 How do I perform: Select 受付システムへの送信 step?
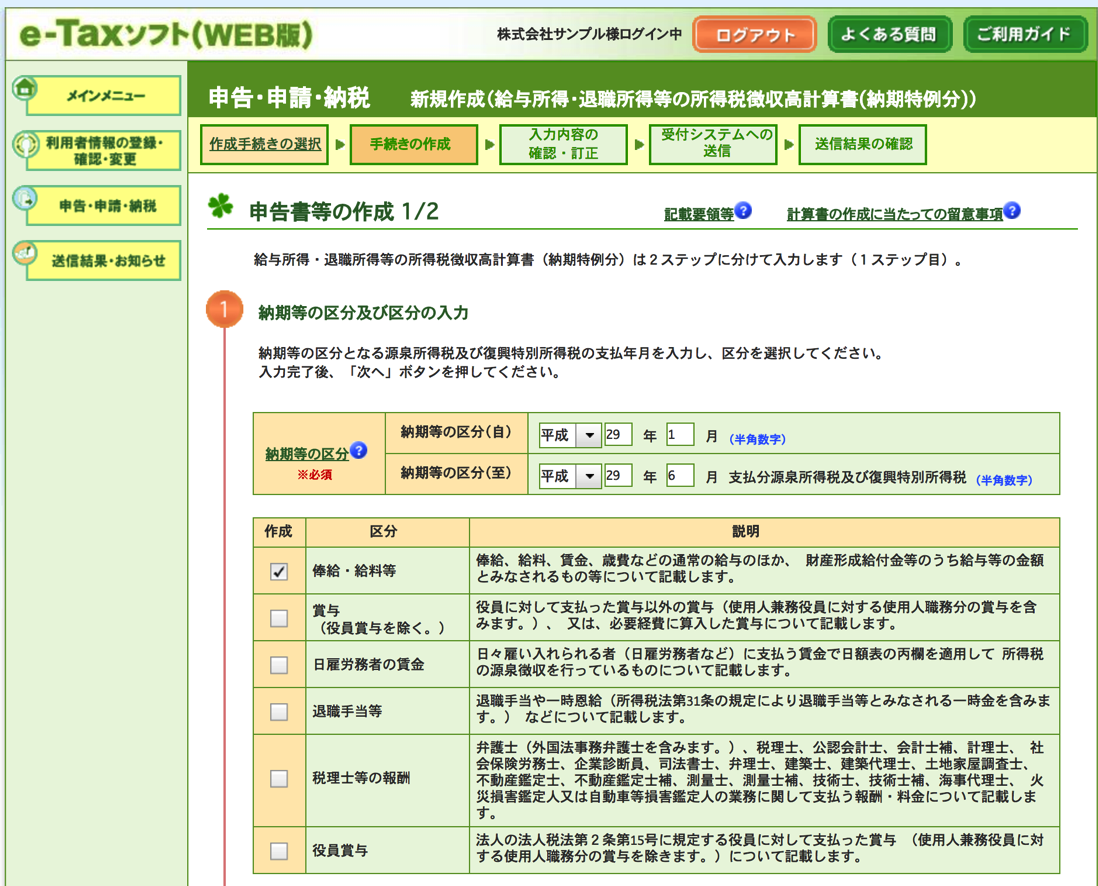713,144
